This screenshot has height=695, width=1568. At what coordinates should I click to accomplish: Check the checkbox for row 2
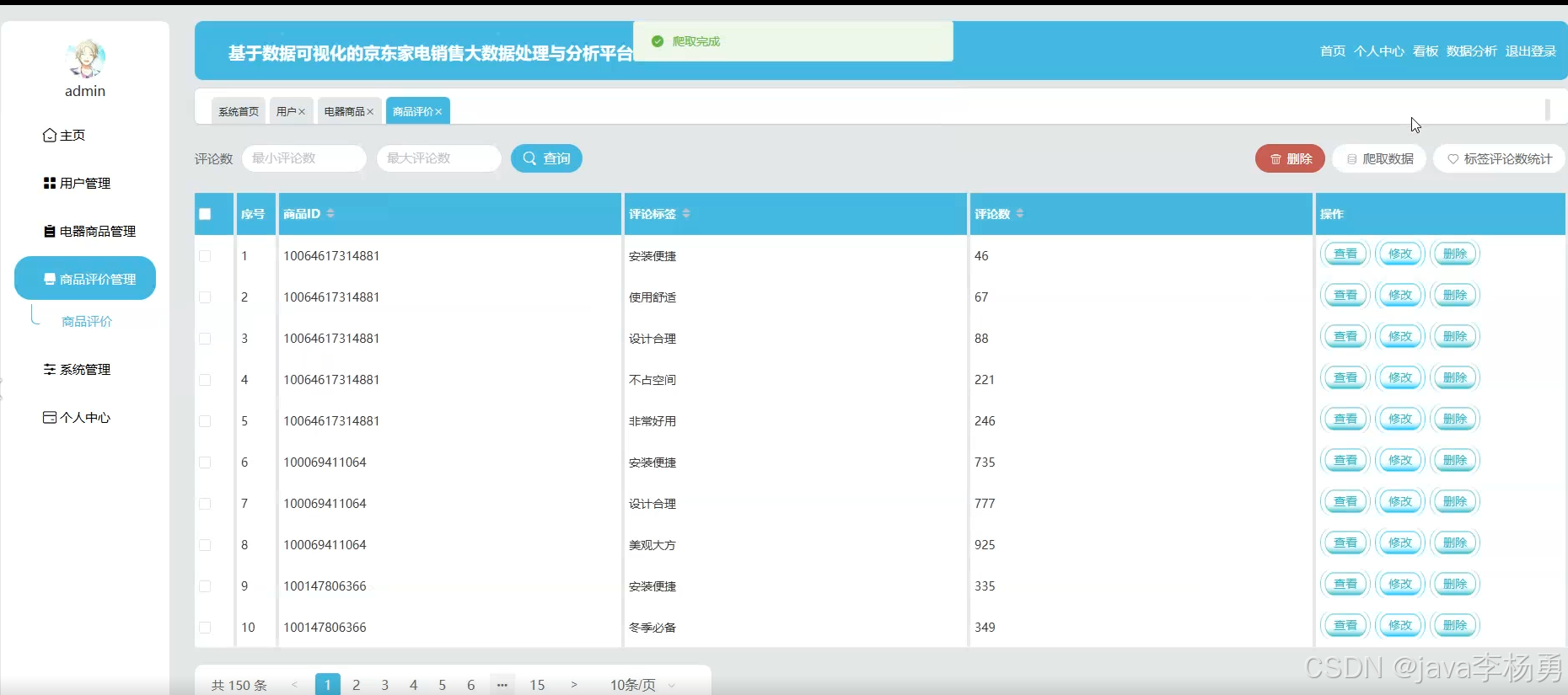(x=205, y=297)
